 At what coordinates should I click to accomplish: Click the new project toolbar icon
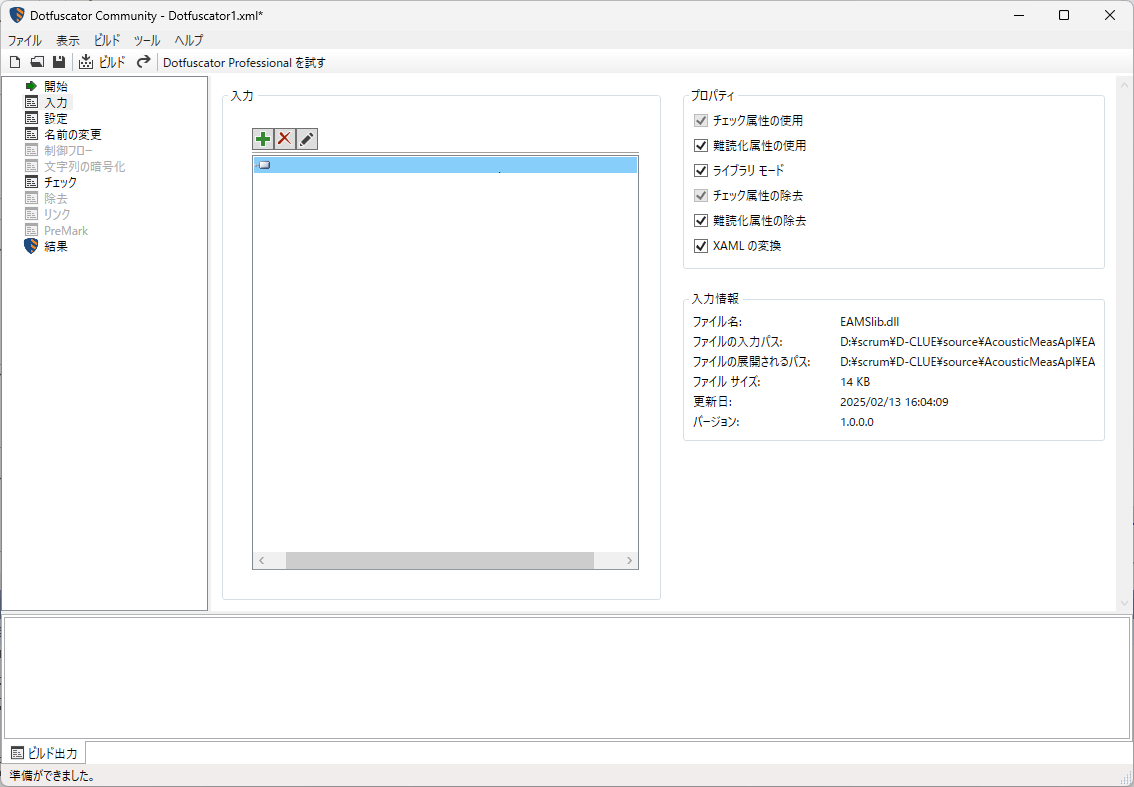pyautogui.click(x=15, y=62)
